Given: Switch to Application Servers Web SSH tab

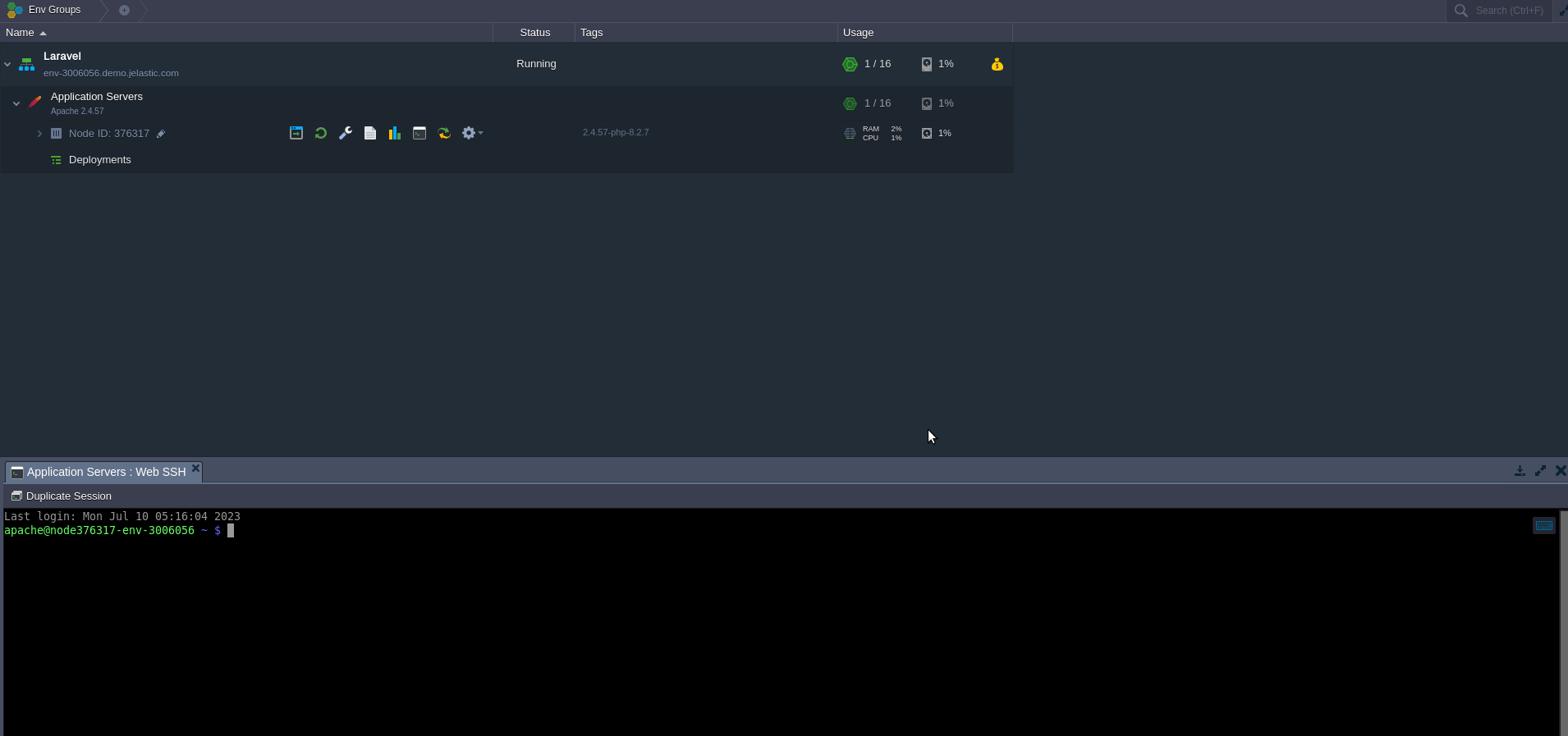Looking at the screenshot, I should tap(106, 472).
